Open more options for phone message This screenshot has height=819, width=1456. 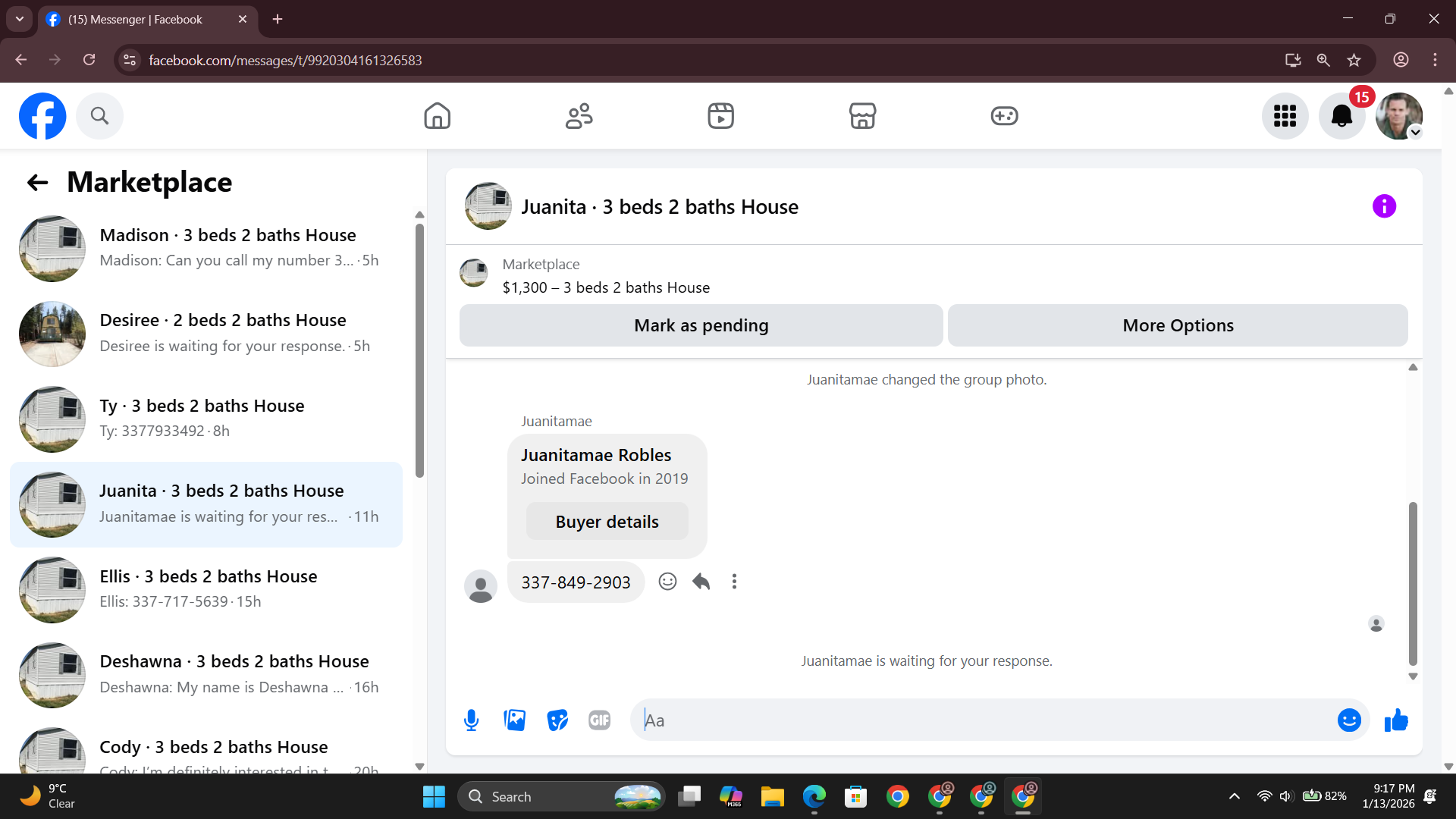pyautogui.click(x=734, y=582)
